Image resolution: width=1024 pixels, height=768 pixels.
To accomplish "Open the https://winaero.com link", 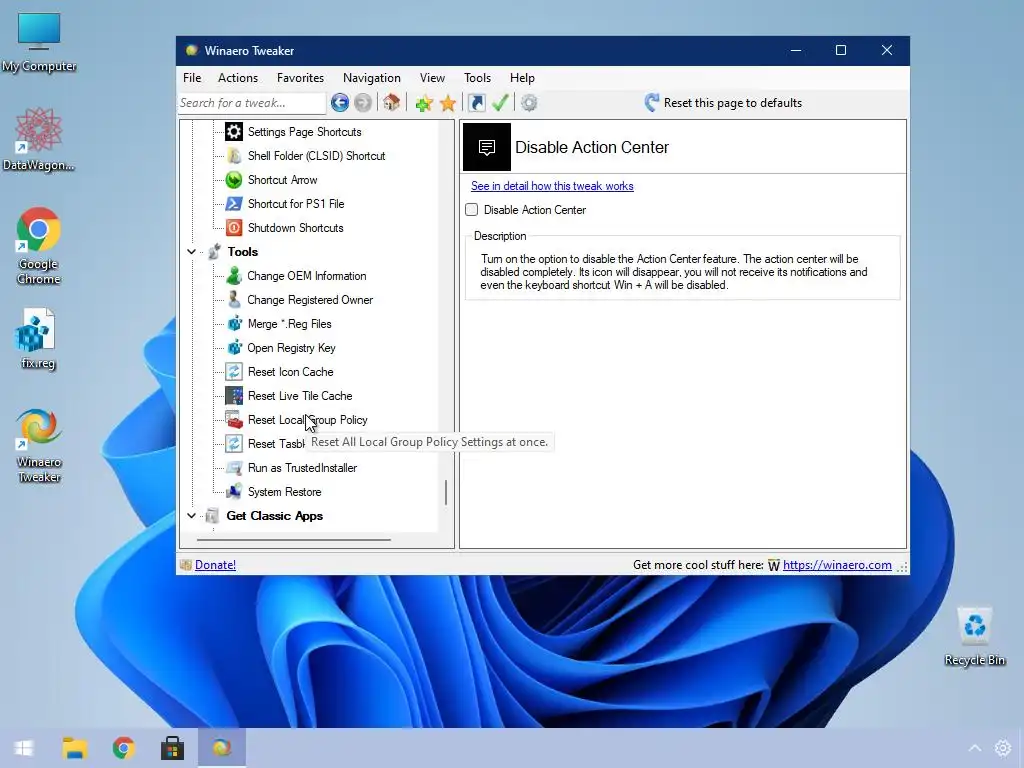I will [837, 565].
